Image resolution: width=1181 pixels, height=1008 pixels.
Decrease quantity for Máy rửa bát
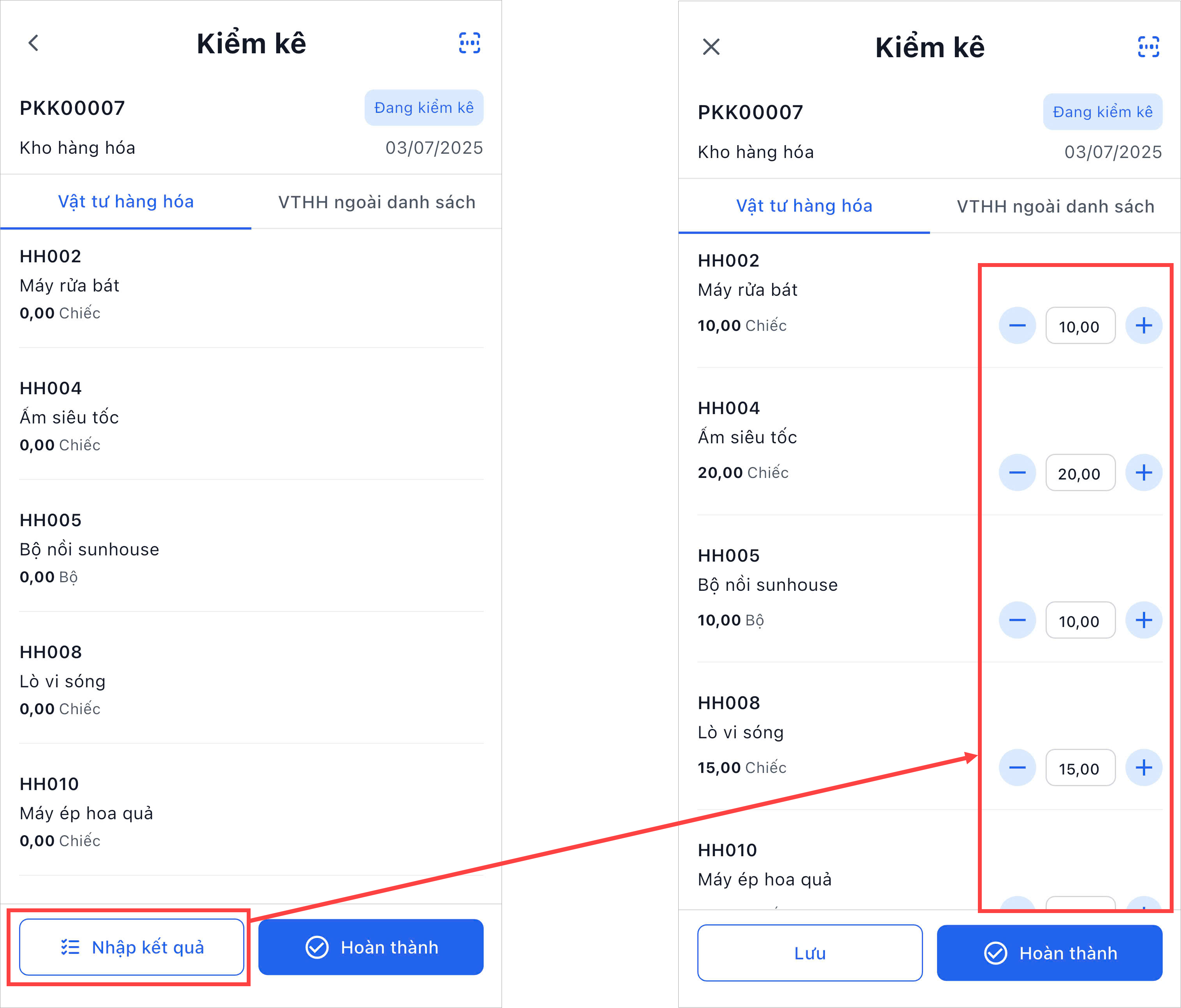(x=1018, y=325)
